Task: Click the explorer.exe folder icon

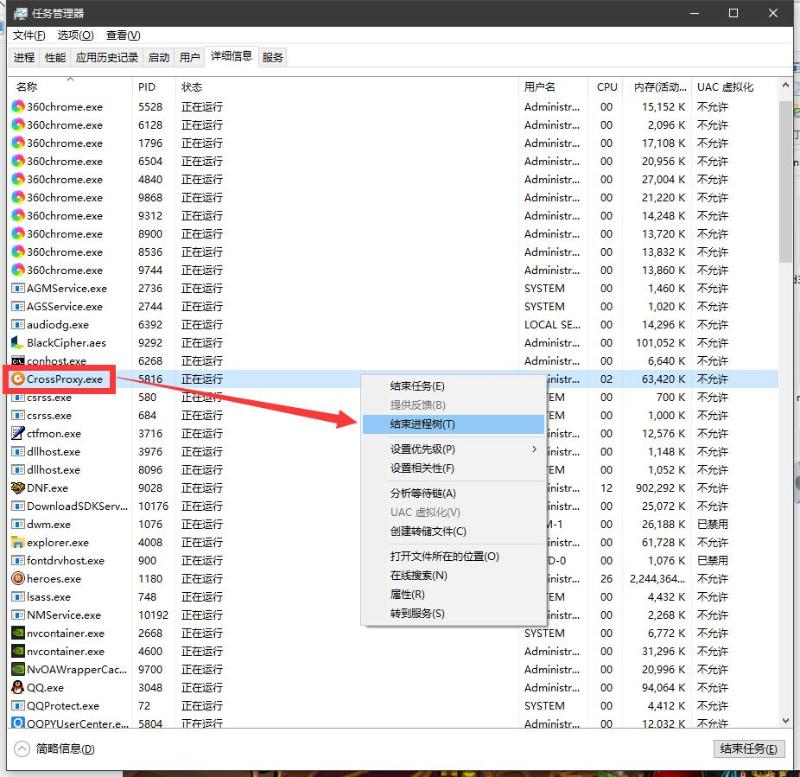Action: [x=18, y=542]
